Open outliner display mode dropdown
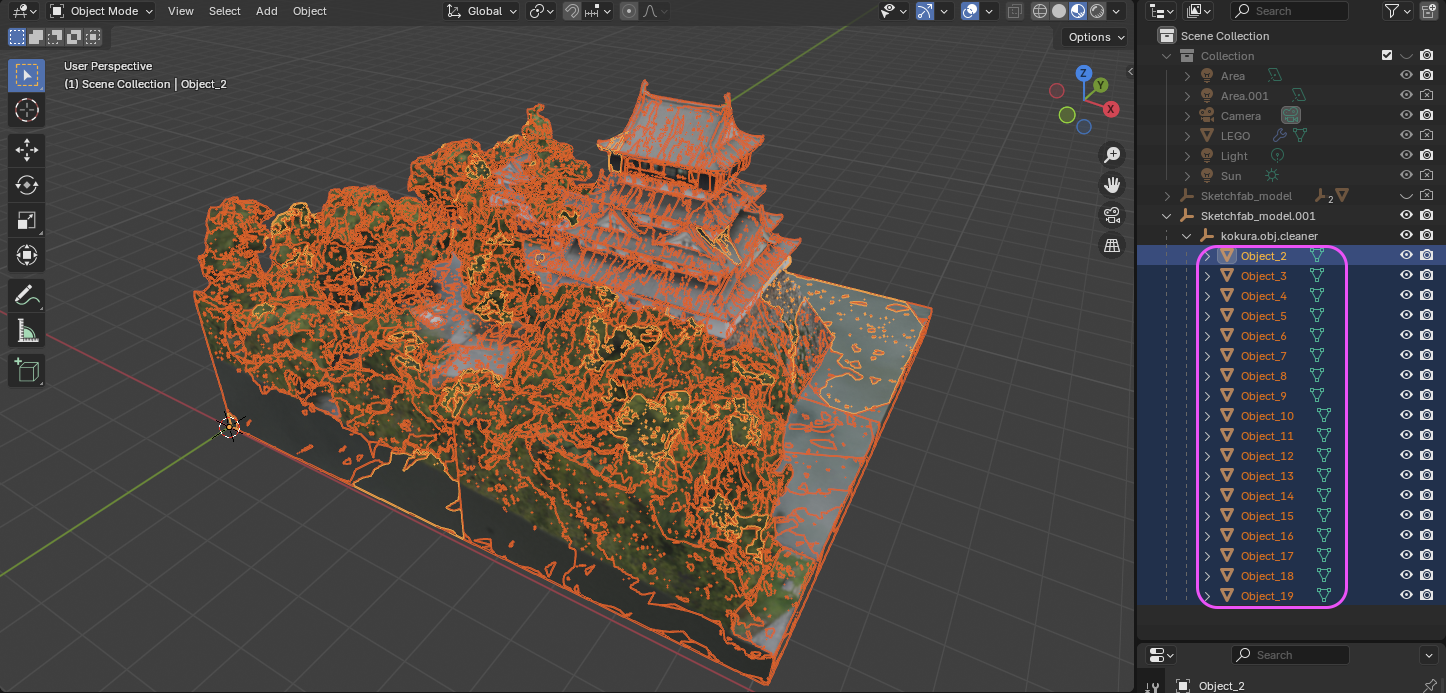 (x=1198, y=11)
